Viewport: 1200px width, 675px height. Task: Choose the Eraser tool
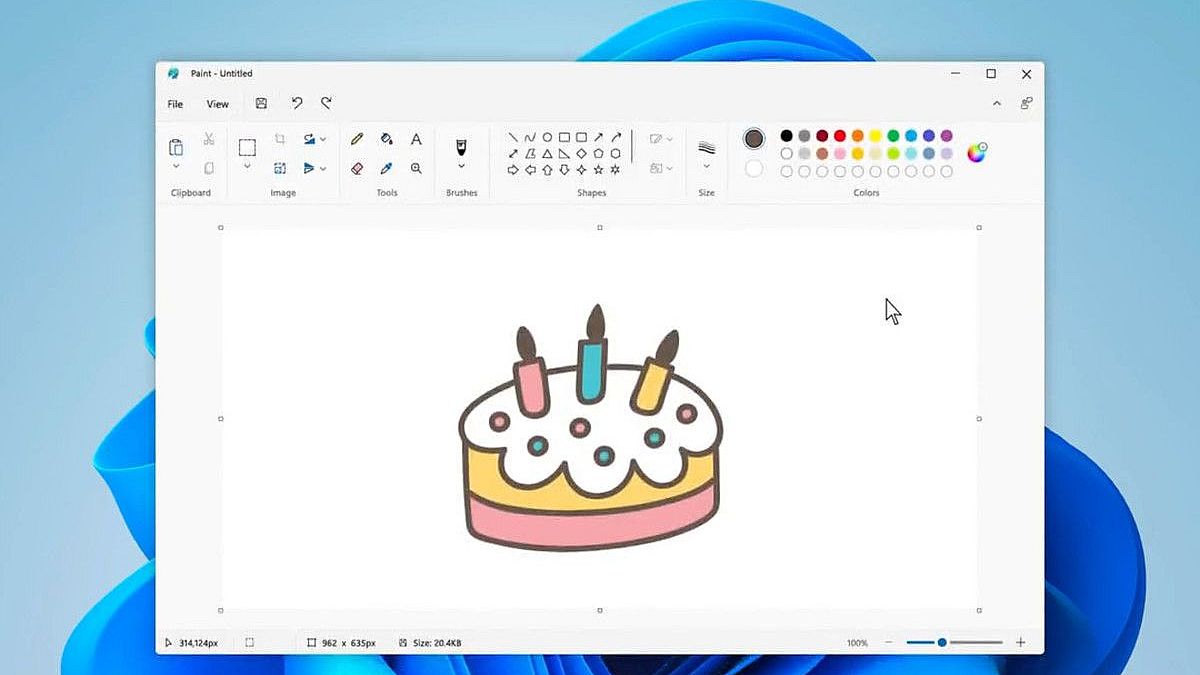[x=357, y=168]
